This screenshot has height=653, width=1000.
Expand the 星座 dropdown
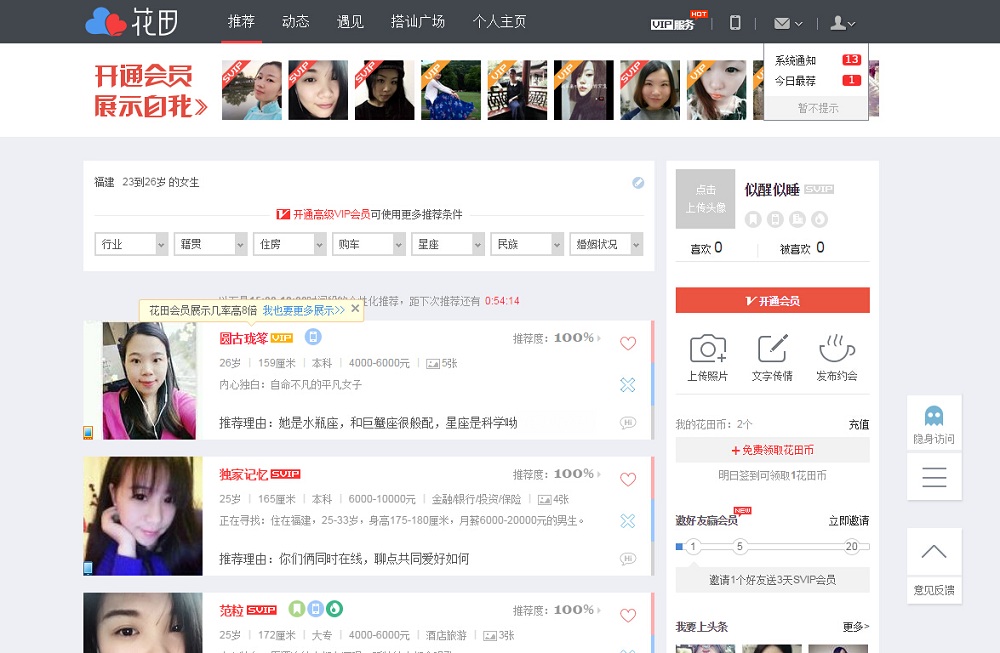tap(447, 244)
